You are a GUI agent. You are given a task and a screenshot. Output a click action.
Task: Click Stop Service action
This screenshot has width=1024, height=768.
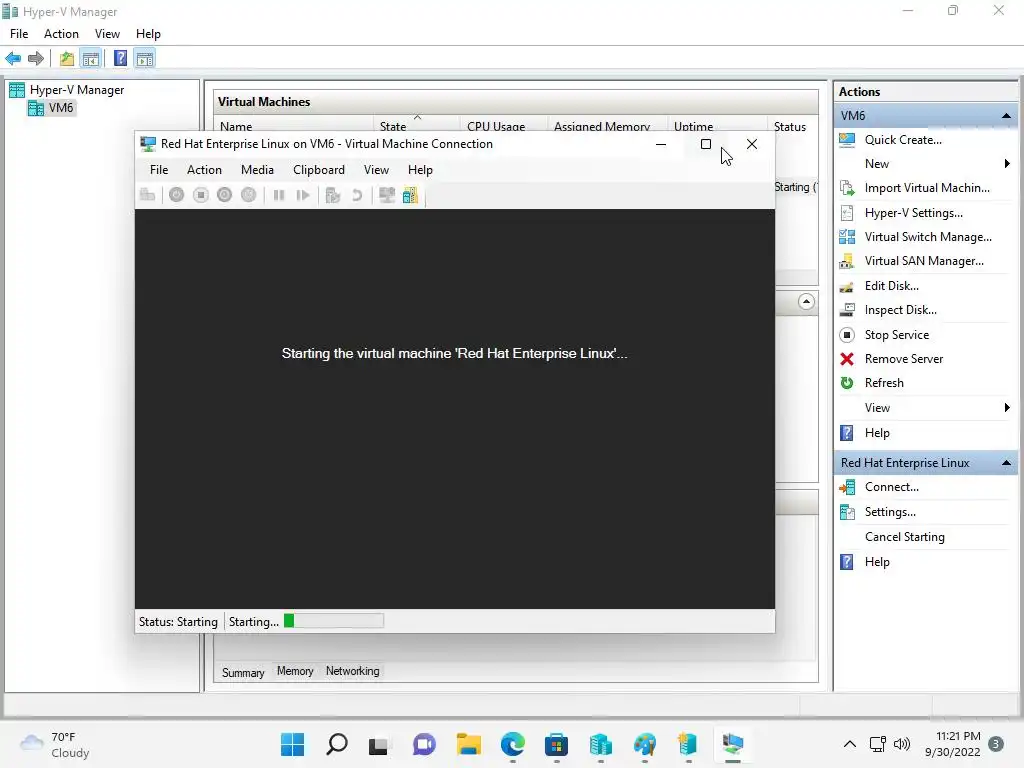pyautogui.click(x=897, y=335)
